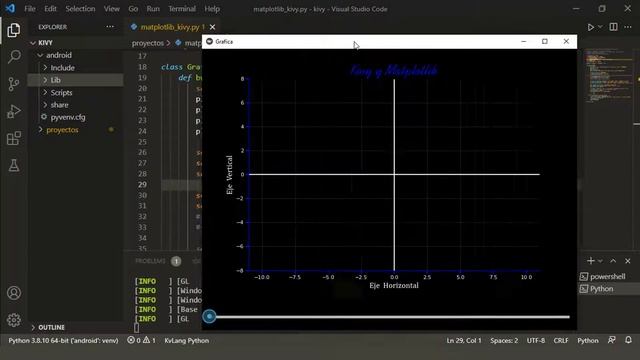The image size is (640, 360).
Task: Click KvLang Python status item
Action: (187, 340)
